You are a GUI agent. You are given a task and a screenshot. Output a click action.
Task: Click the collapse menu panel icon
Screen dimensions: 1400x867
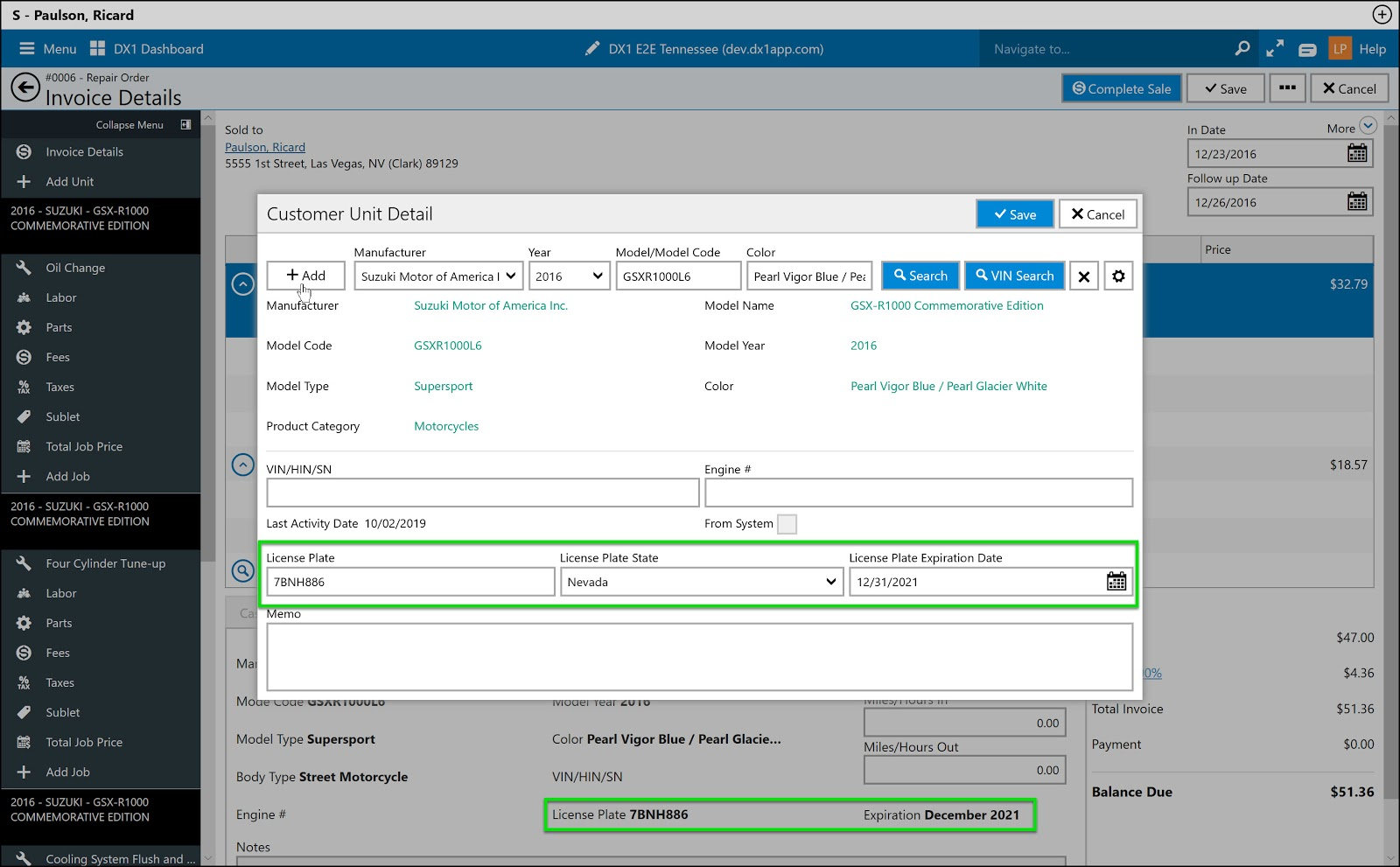(185, 125)
